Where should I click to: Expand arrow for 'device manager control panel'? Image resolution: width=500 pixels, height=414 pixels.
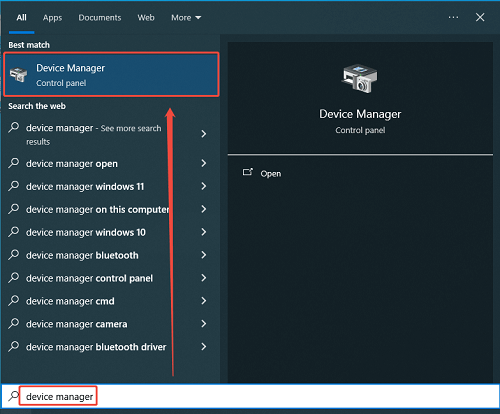point(204,278)
